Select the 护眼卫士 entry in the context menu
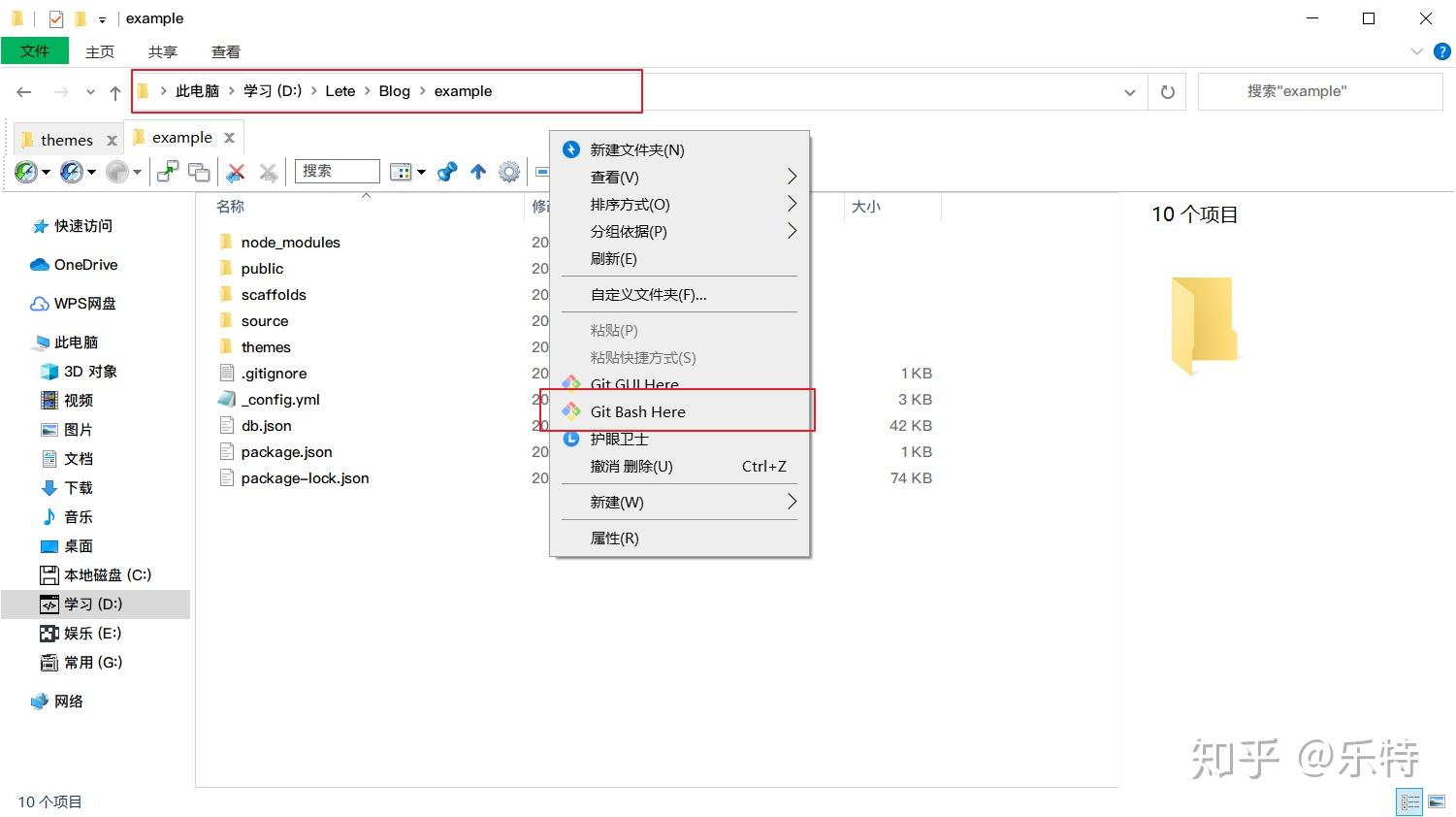 (x=620, y=439)
